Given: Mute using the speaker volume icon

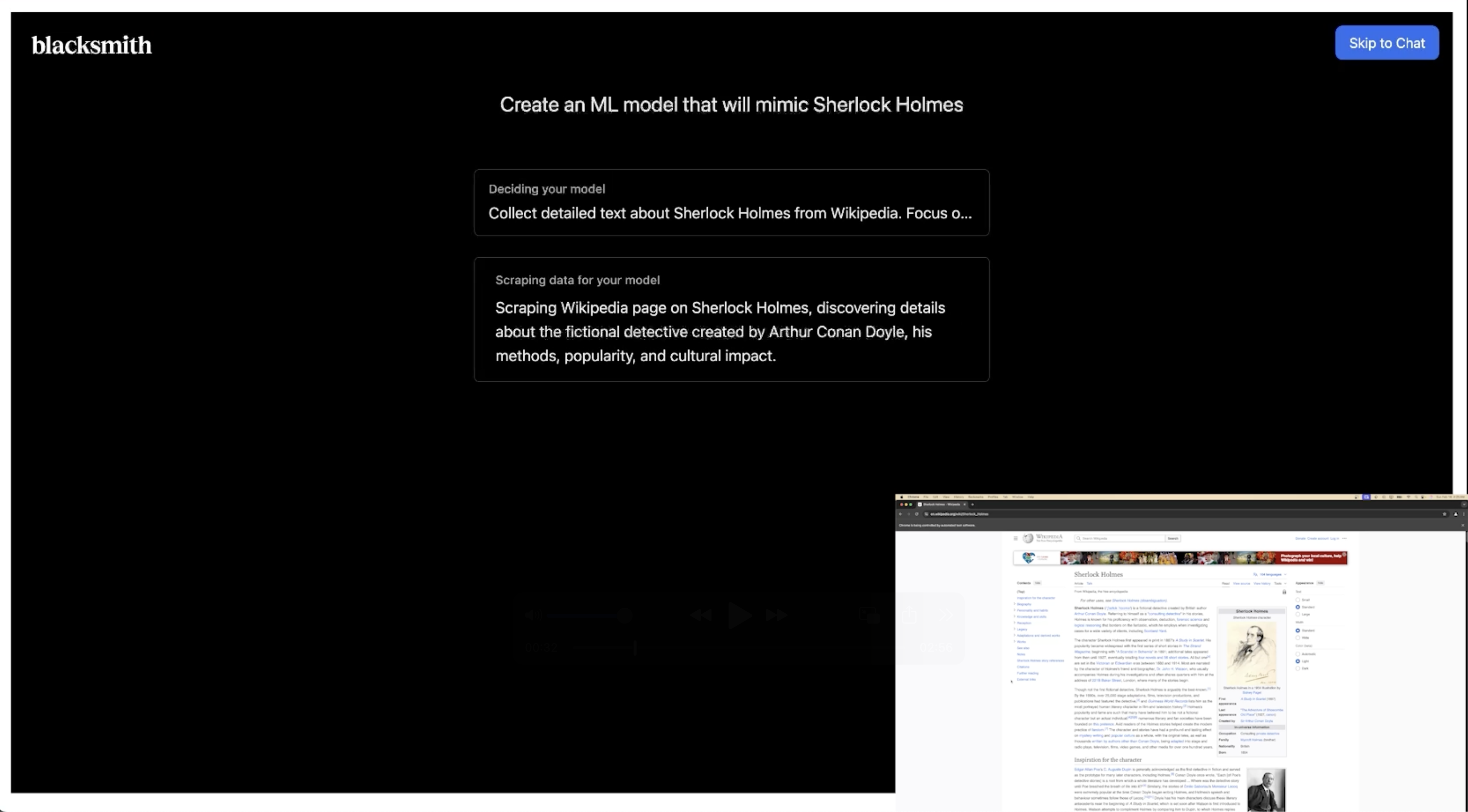Looking at the screenshot, I should (x=533, y=615).
